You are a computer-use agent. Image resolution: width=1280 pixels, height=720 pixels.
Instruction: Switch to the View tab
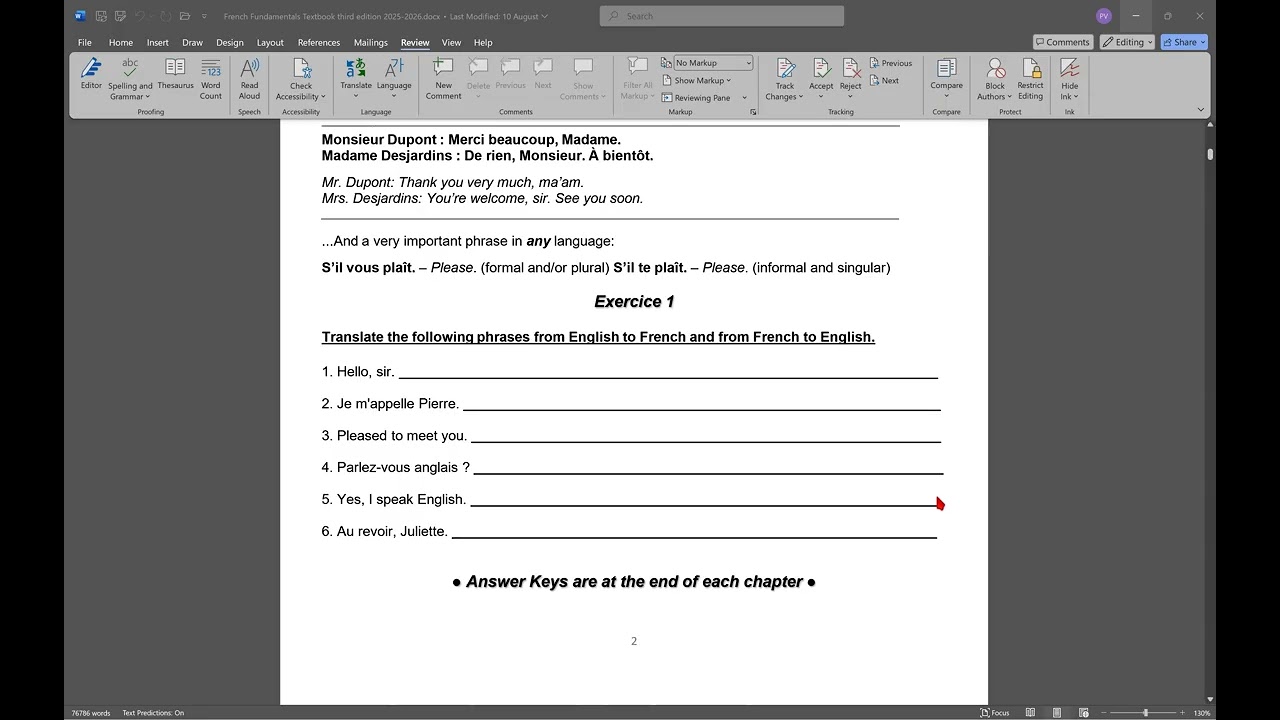pos(452,43)
